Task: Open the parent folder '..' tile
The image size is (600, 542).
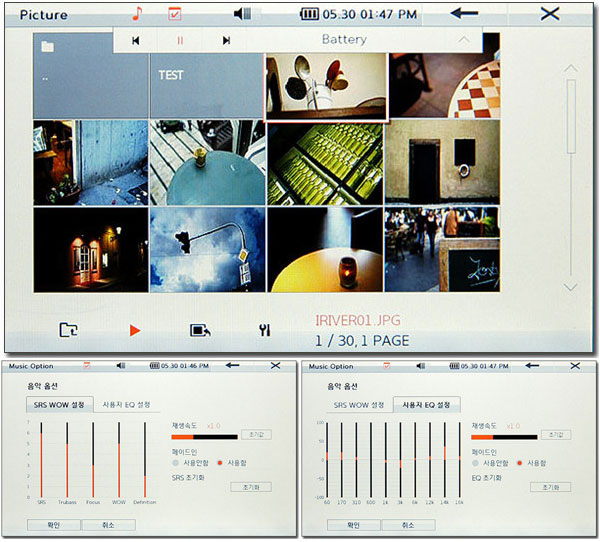Action: [91, 76]
